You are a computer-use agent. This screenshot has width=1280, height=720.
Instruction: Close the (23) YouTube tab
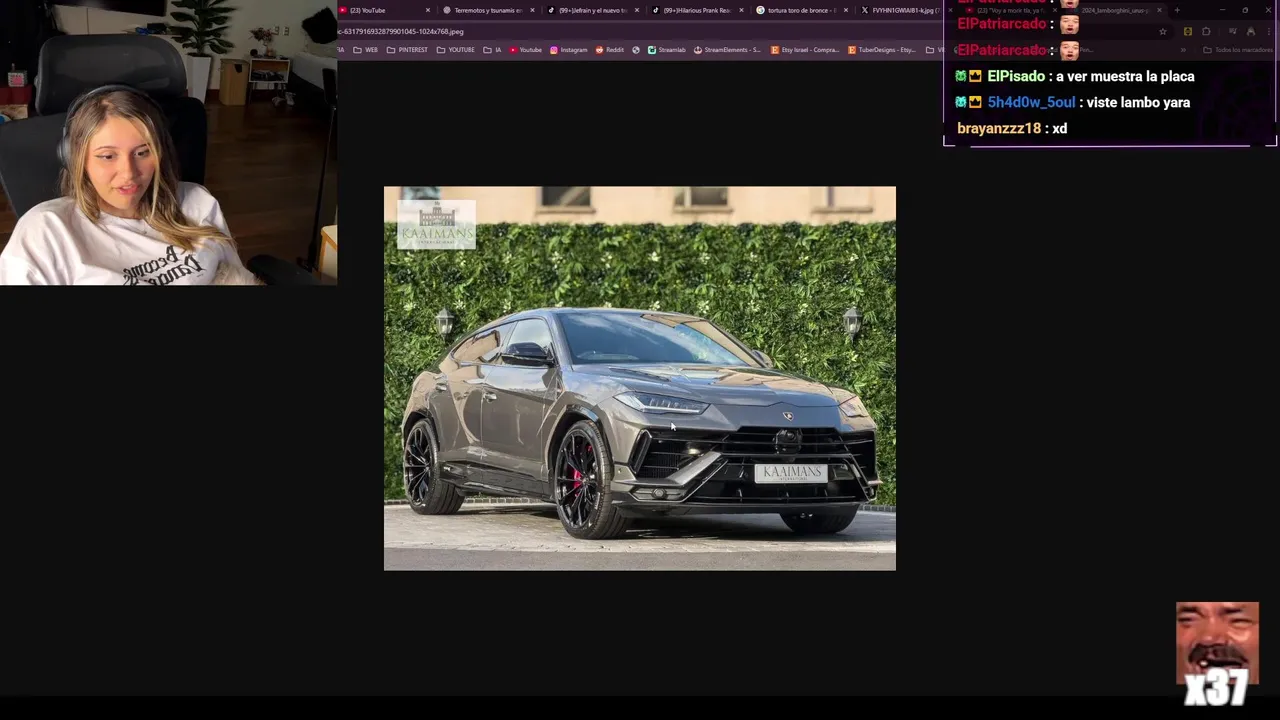click(428, 10)
